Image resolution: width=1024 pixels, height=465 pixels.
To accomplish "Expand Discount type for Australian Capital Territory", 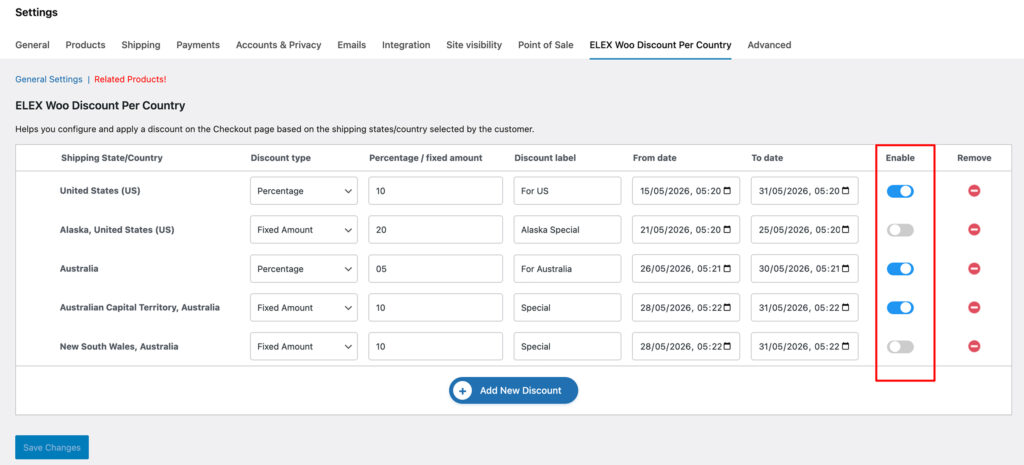I will (x=304, y=308).
